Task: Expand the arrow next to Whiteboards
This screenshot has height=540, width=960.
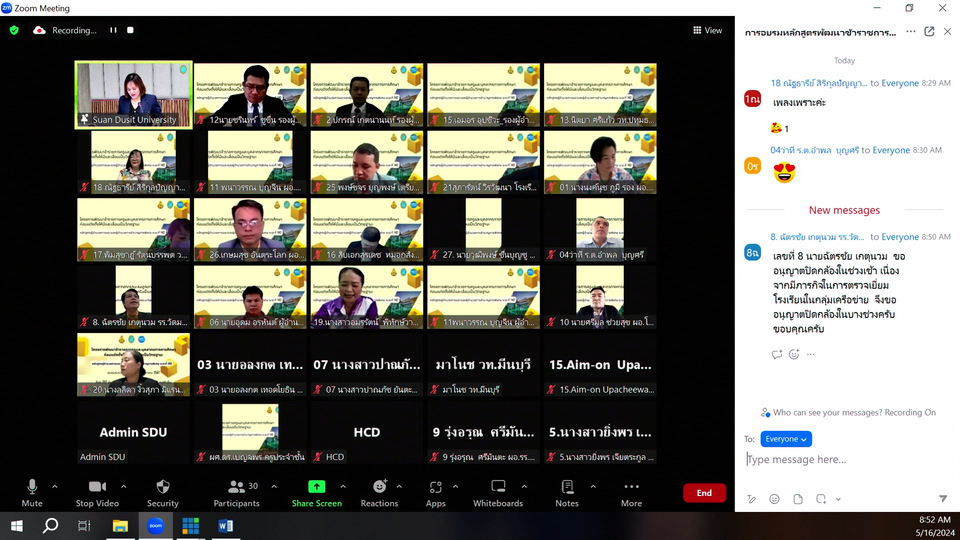Action: (524, 487)
